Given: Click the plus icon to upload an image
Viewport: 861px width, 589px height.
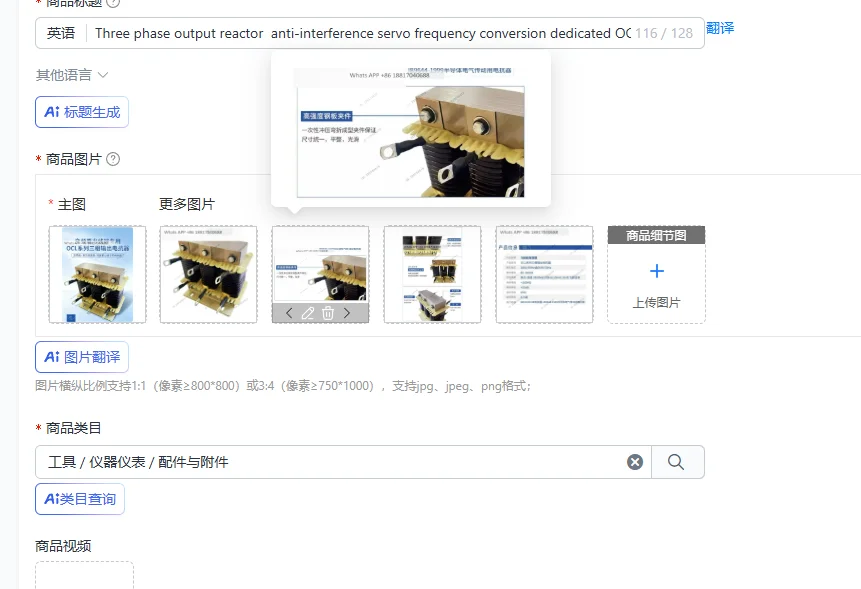Looking at the screenshot, I should pos(657,271).
